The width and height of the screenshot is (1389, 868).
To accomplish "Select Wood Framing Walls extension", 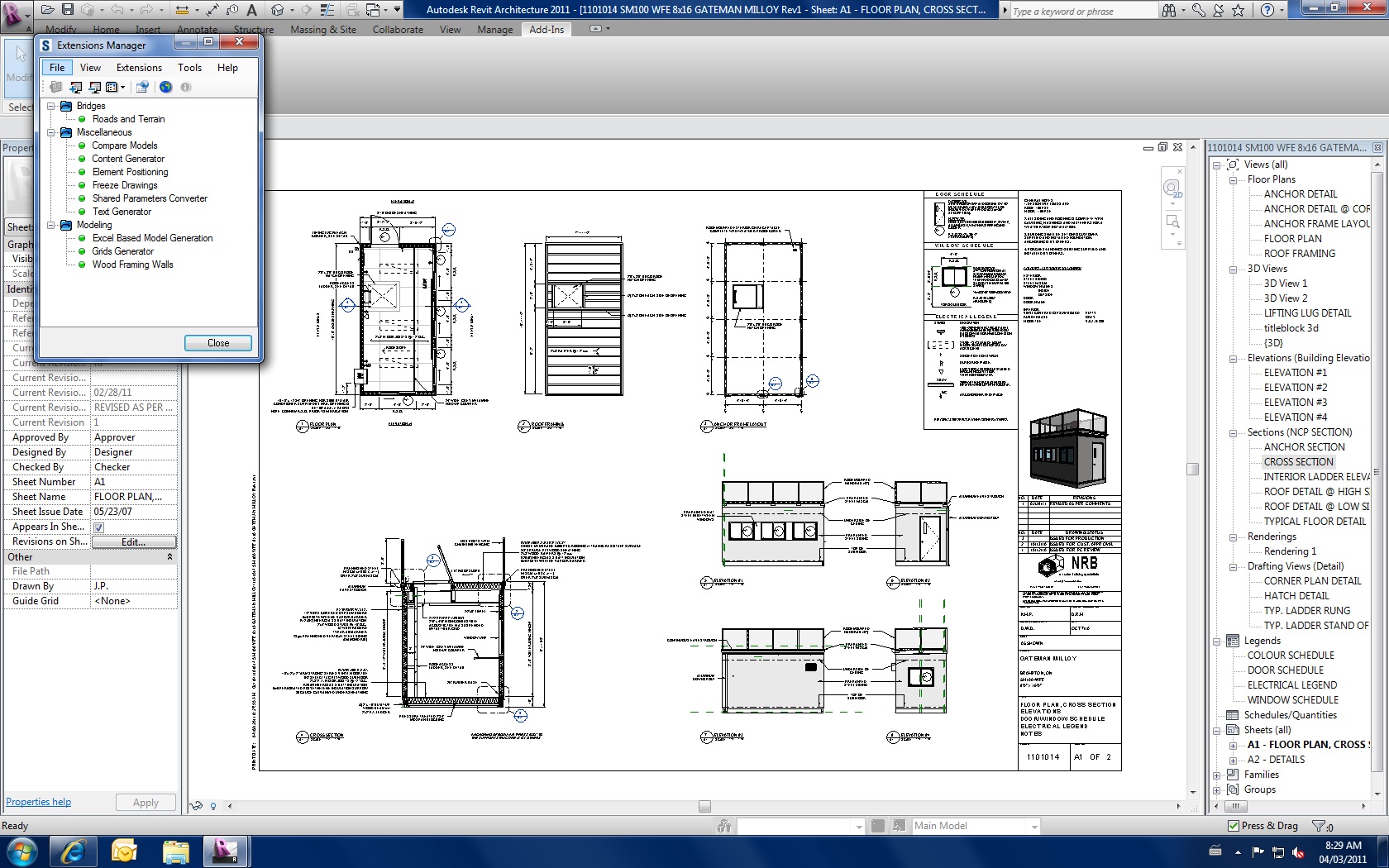I will pos(132,265).
